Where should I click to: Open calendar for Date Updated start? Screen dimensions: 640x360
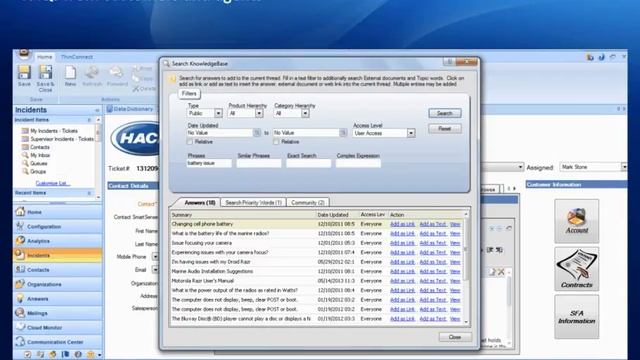click(257, 133)
